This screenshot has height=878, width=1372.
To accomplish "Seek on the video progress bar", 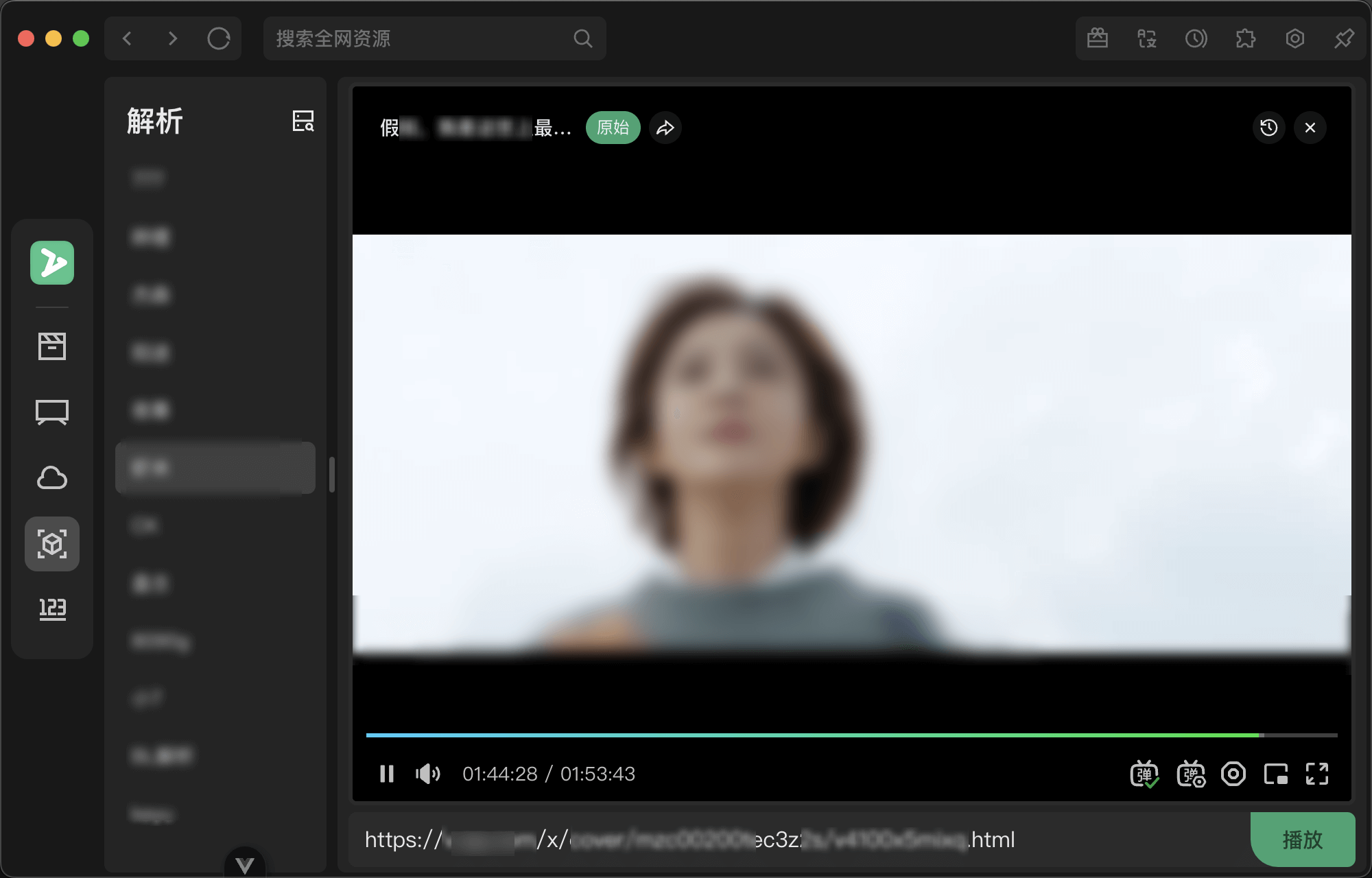I will pyautogui.click(x=852, y=735).
